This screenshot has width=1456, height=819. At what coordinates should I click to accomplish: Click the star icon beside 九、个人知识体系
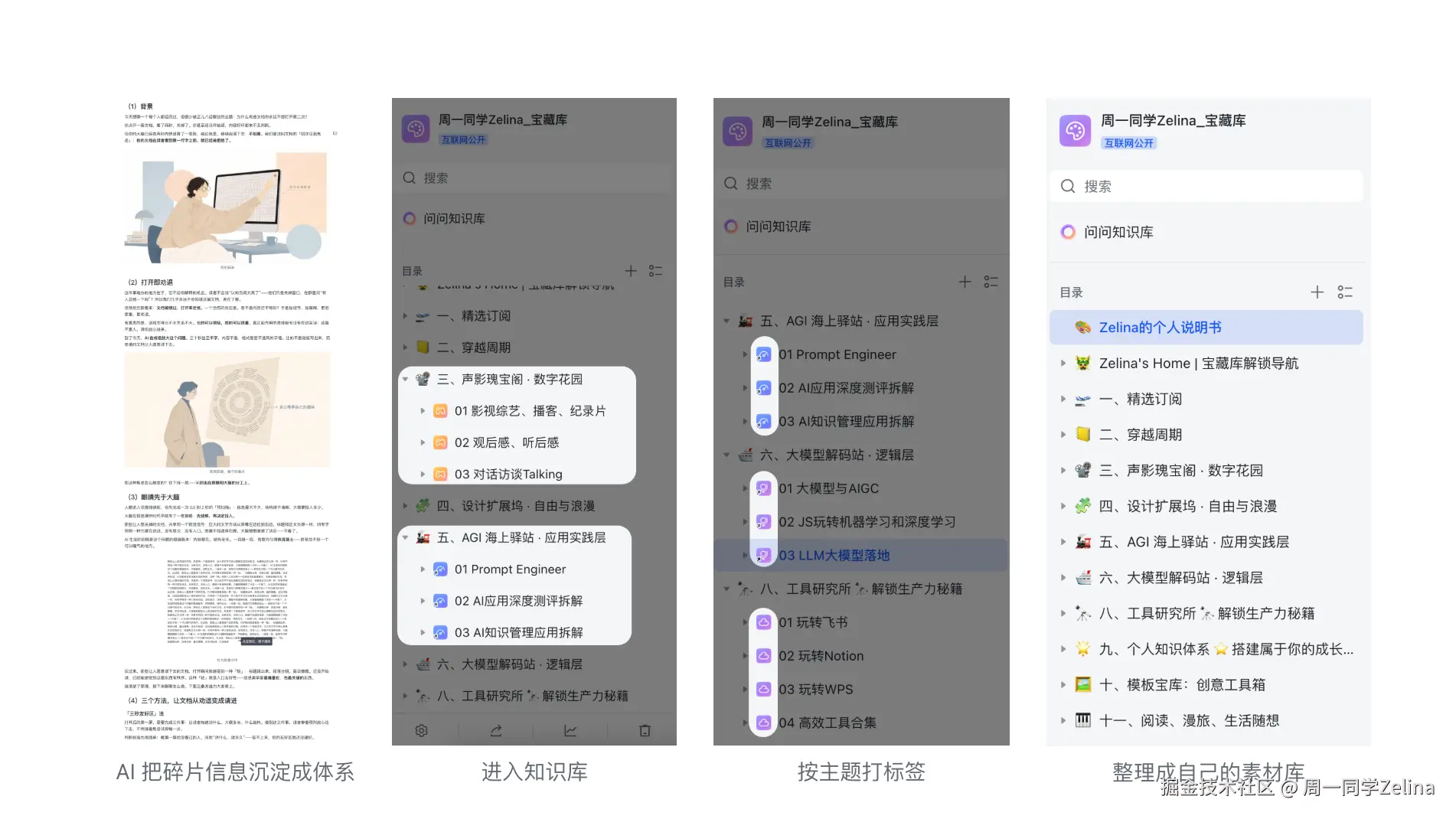click(1082, 649)
